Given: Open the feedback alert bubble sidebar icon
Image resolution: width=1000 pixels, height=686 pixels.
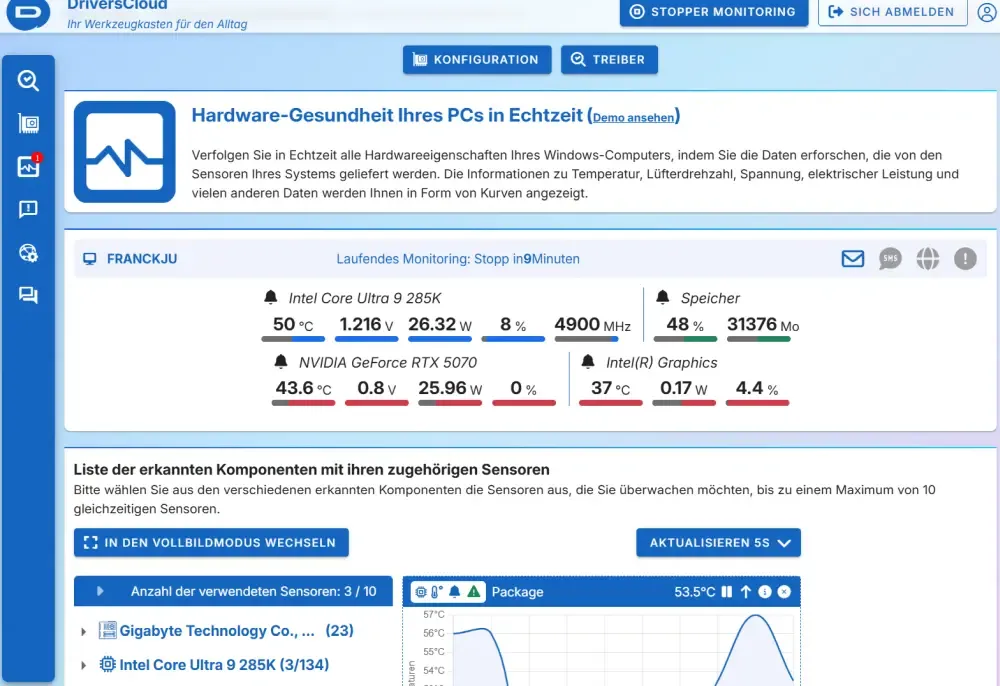Looking at the screenshot, I should 28,209.
